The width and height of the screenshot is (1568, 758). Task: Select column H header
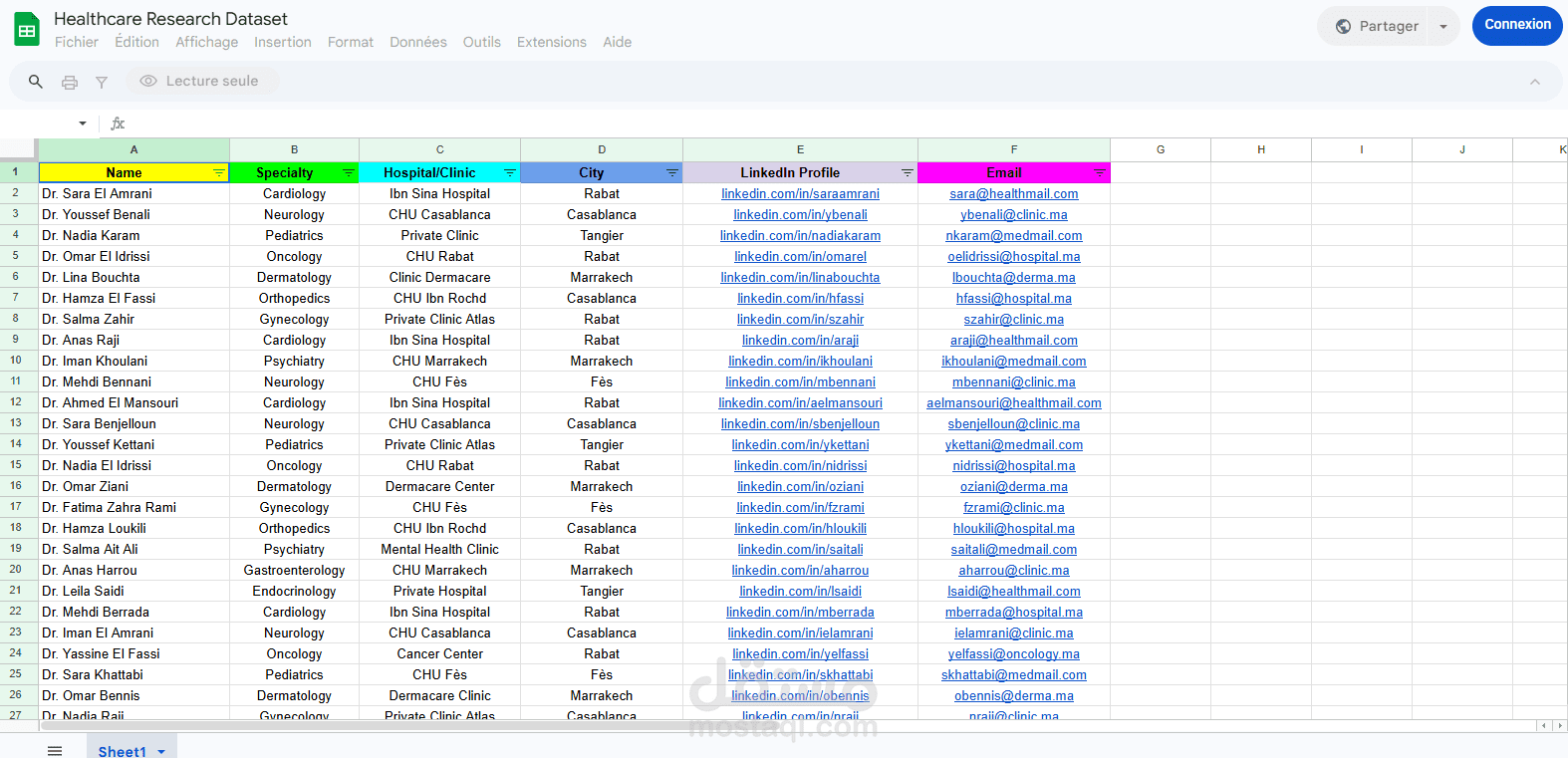pyautogui.click(x=1261, y=149)
